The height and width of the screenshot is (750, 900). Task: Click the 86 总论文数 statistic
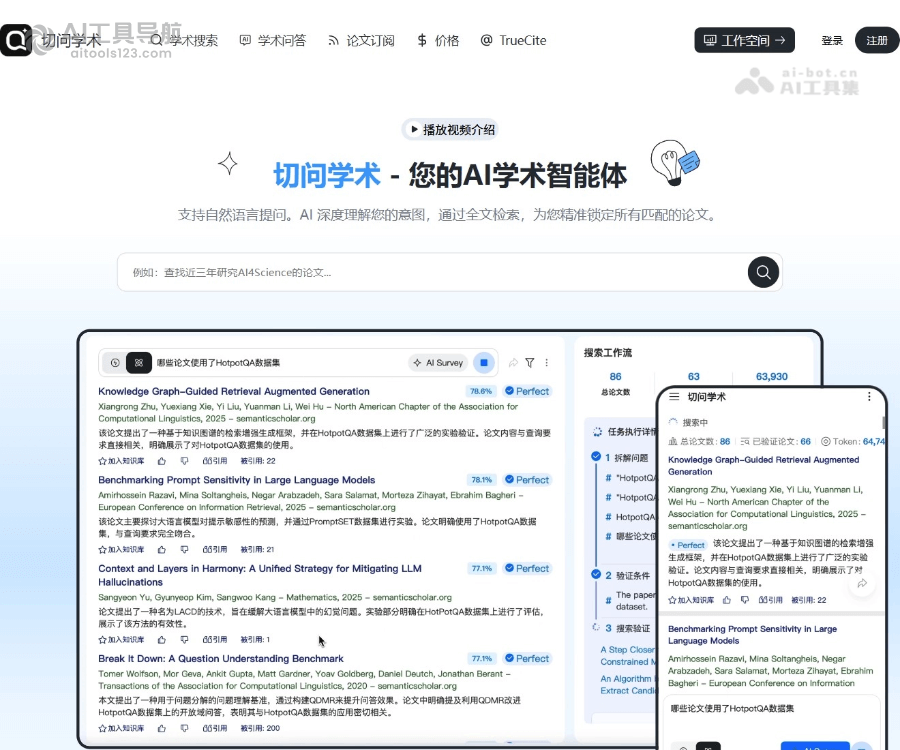615,383
